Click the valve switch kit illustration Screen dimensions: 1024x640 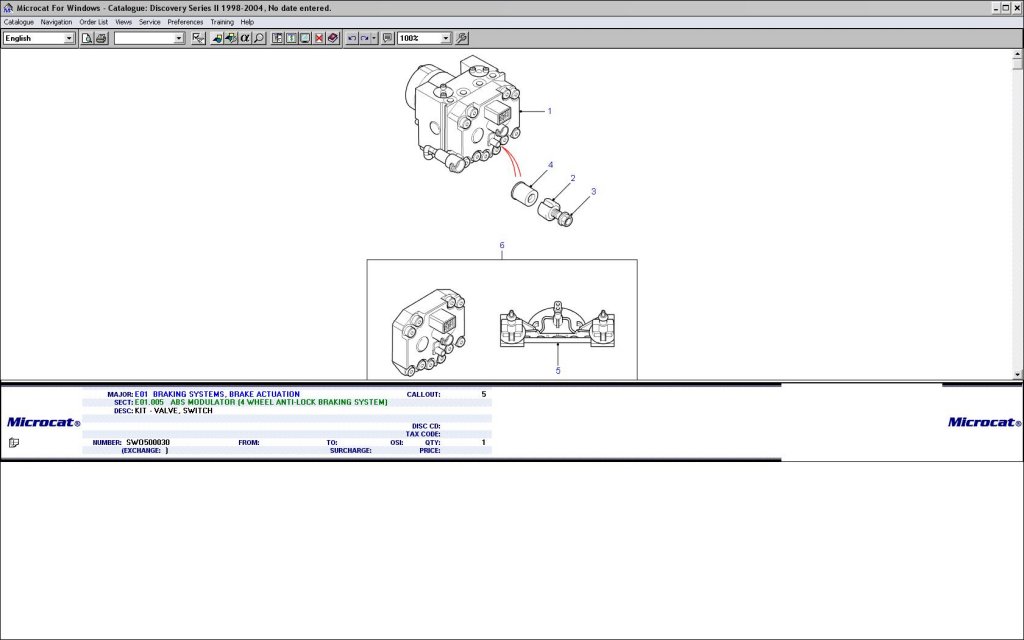click(557, 325)
